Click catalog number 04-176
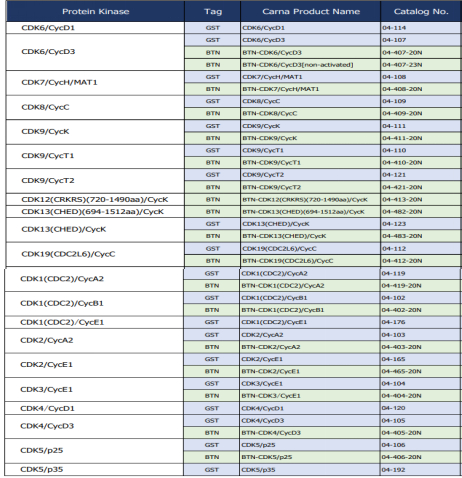This screenshot has width=462, height=478. pyautogui.click(x=393, y=322)
